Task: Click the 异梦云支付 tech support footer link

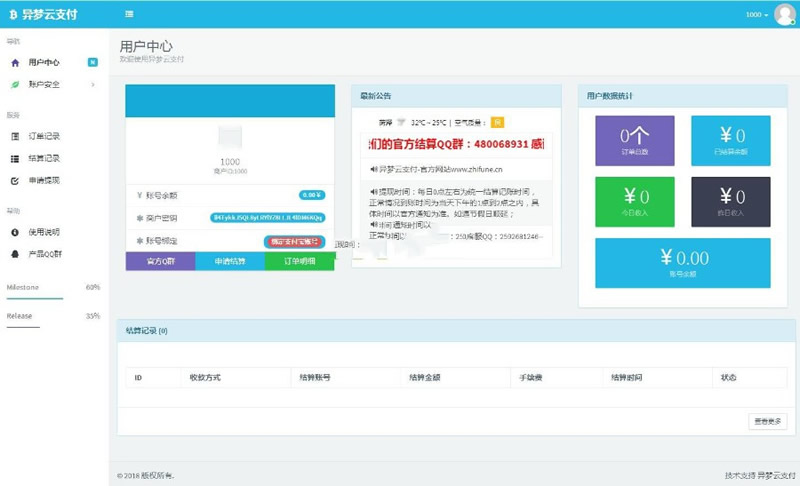Action: coord(776,475)
